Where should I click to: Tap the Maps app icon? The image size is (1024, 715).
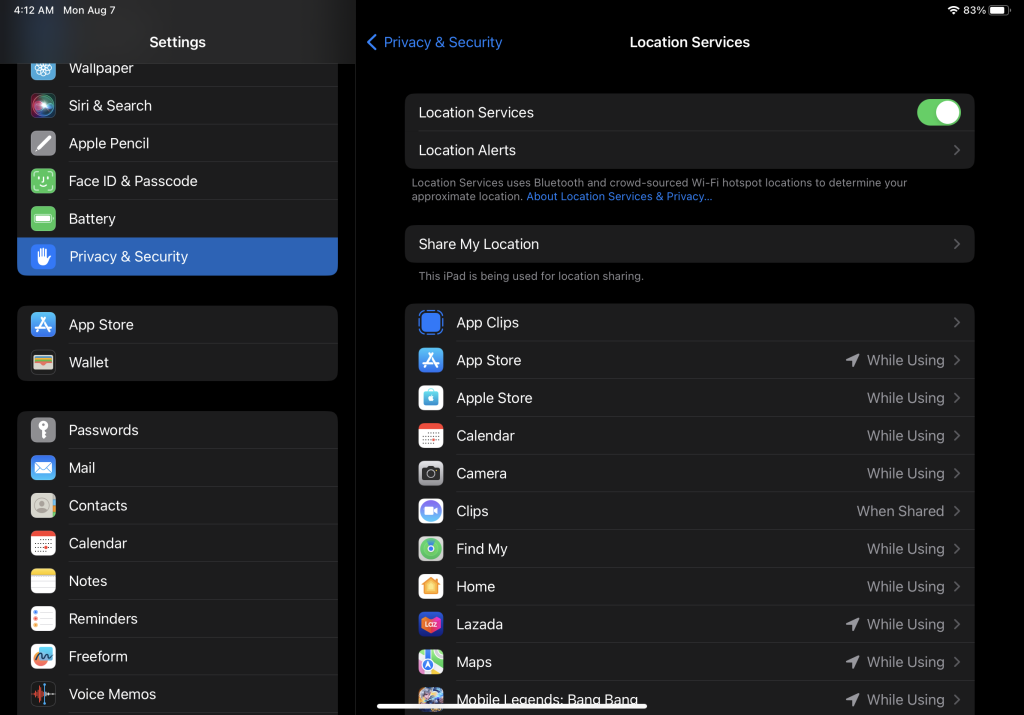[431, 662]
